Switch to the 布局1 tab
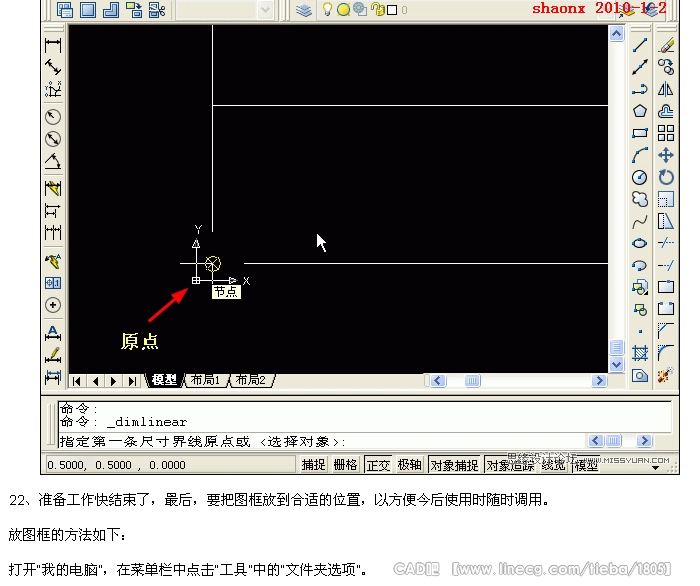700x586 pixels. 205,380
